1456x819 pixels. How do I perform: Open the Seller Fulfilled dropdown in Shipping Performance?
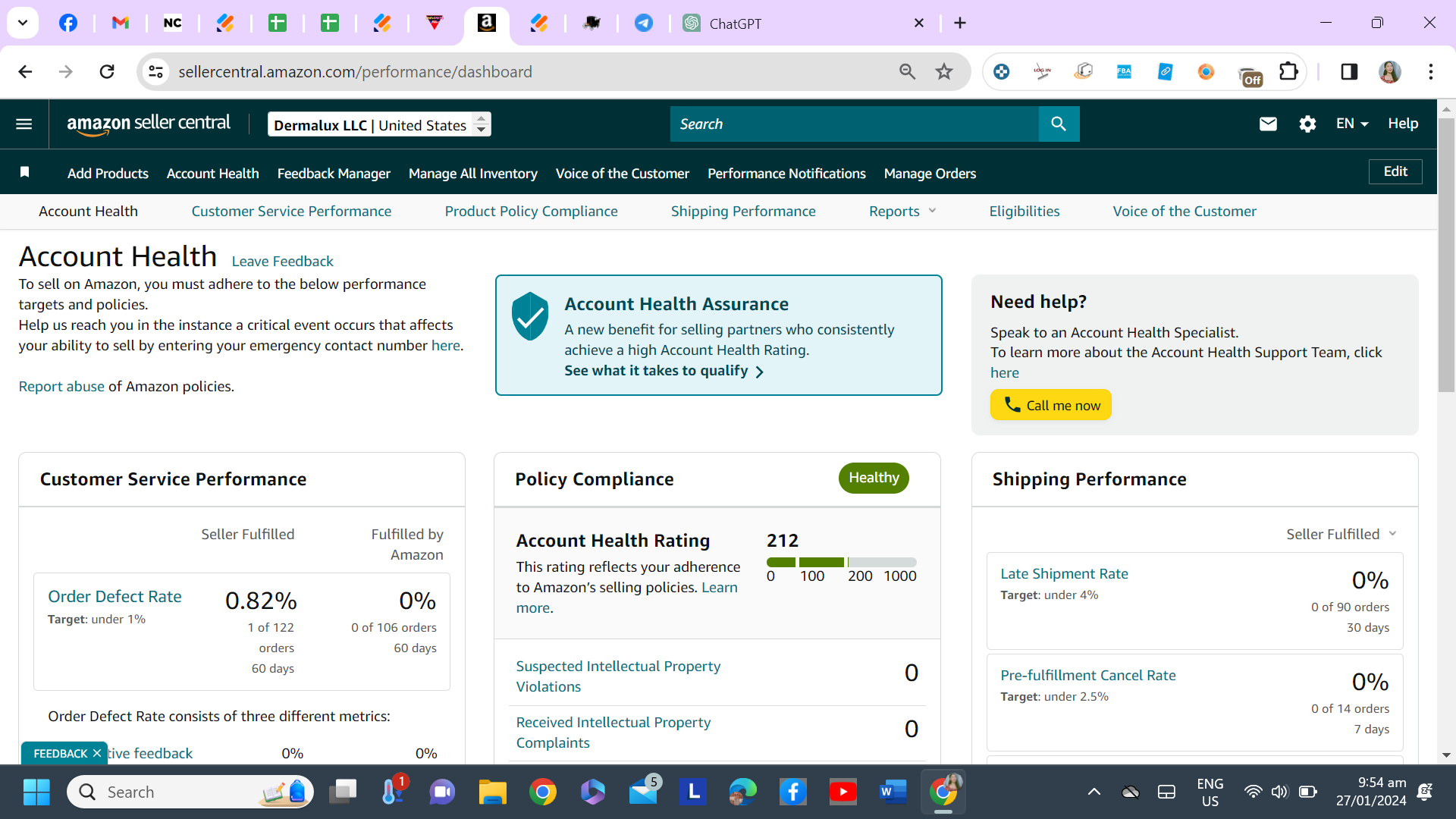1341,534
